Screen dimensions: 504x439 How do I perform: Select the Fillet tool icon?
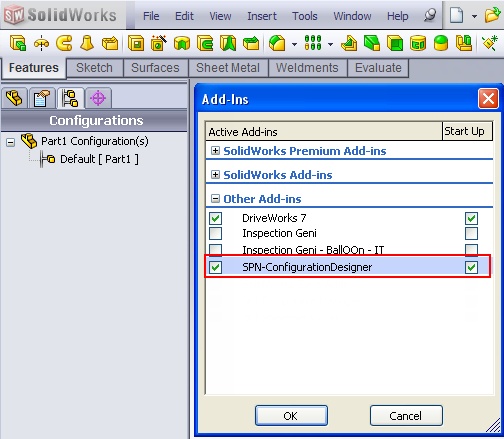click(277, 43)
